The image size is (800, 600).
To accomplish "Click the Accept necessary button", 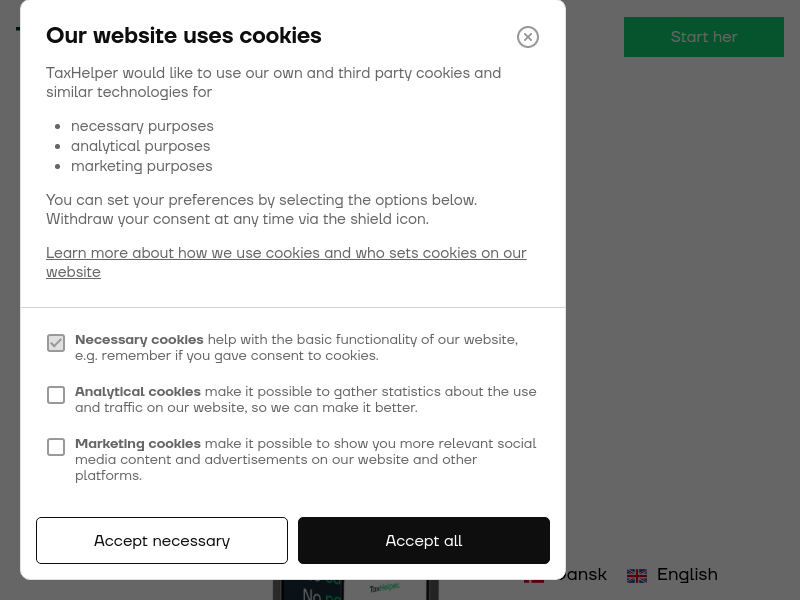I will (x=162, y=540).
